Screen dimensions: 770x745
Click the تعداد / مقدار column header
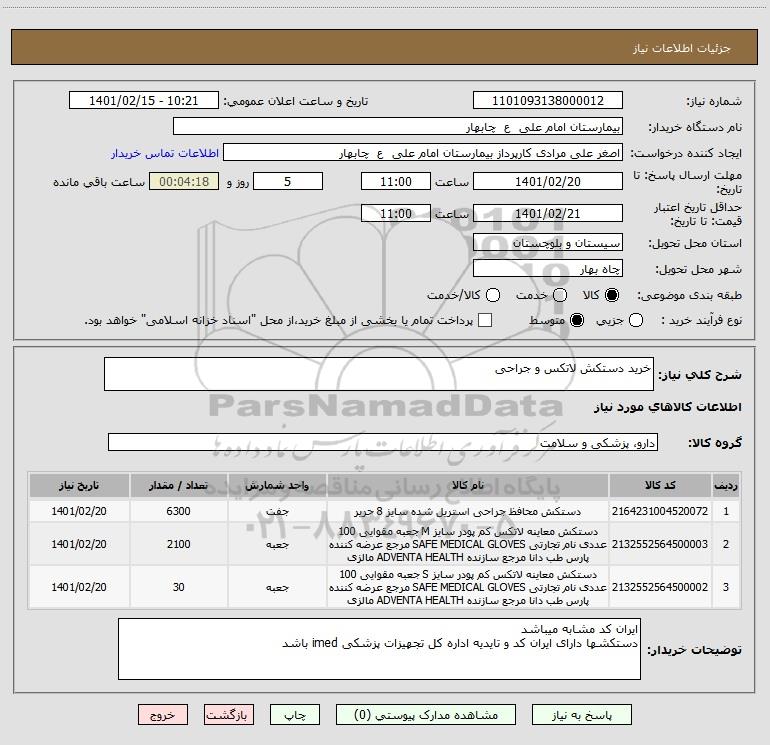pos(178,485)
